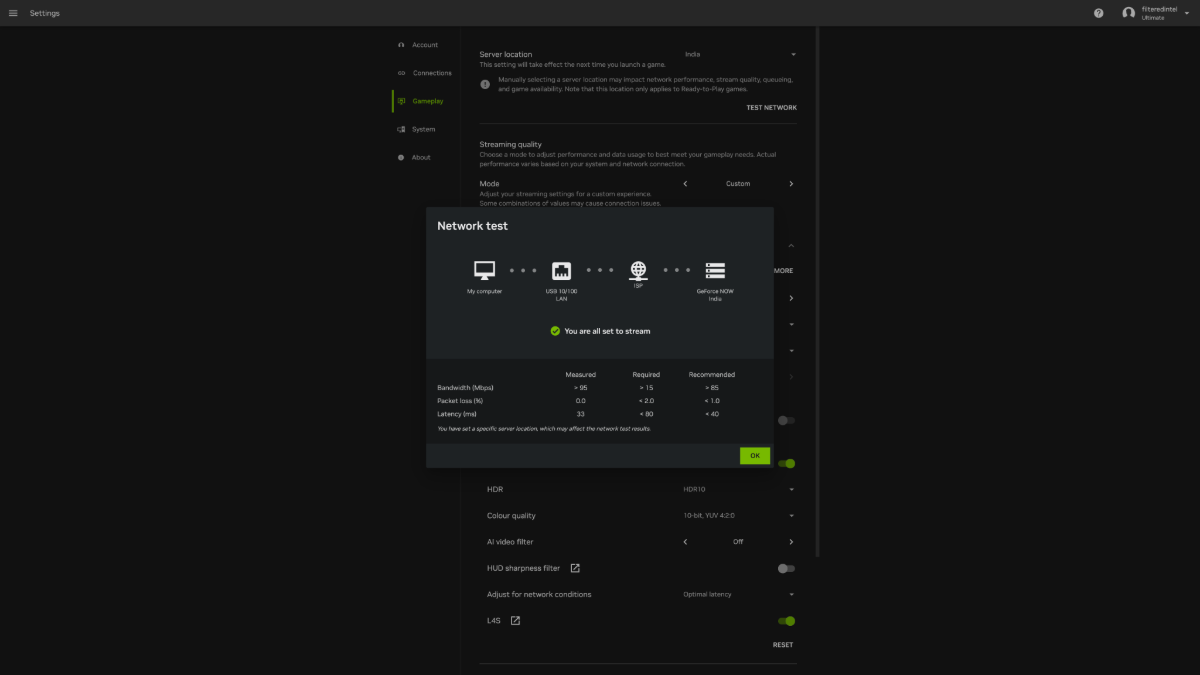Click the GeForce NOW India server icon

(715, 269)
